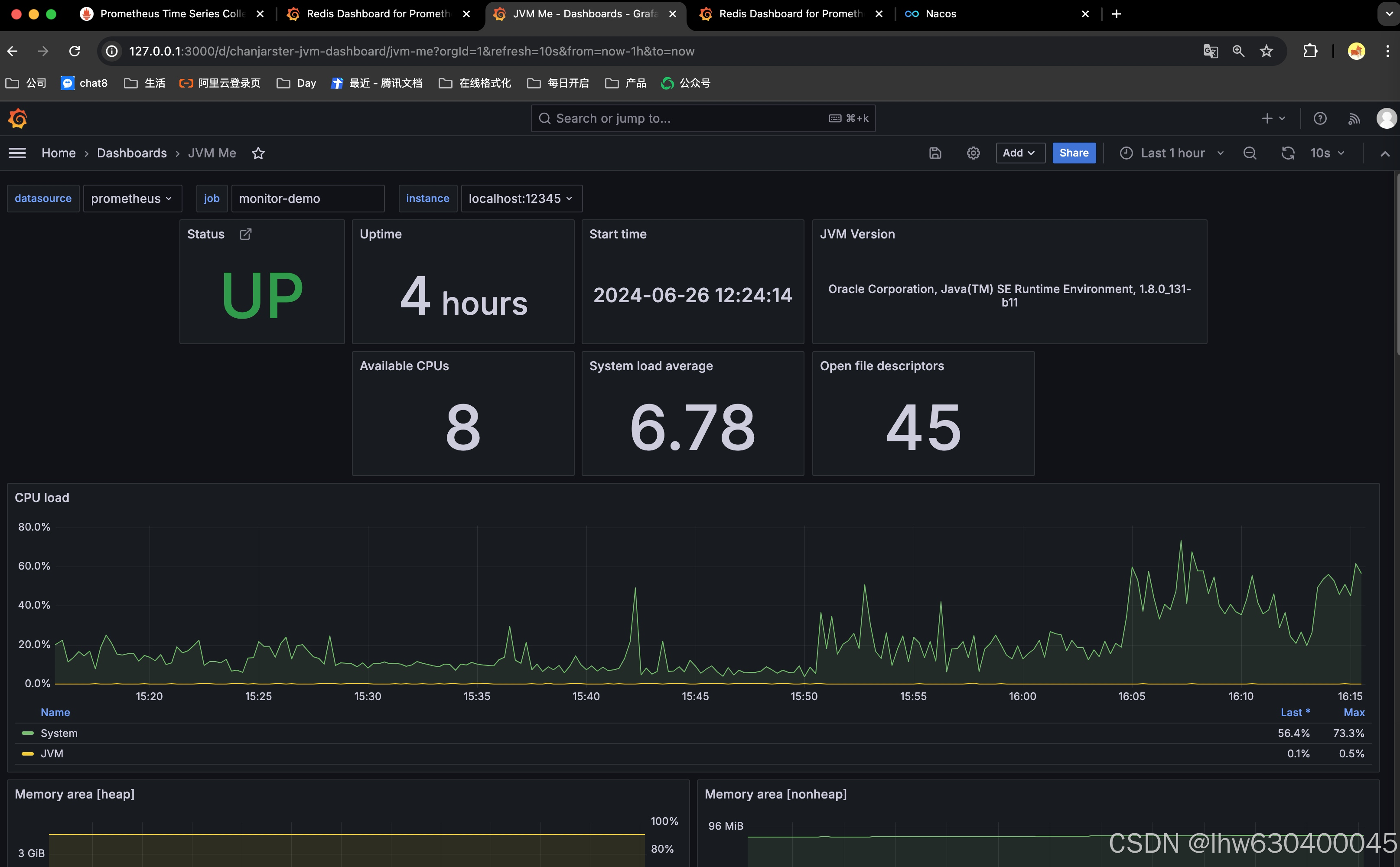Viewport: 1400px width, 867px height.
Task: Click the blue Share button
Action: [x=1073, y=153]
